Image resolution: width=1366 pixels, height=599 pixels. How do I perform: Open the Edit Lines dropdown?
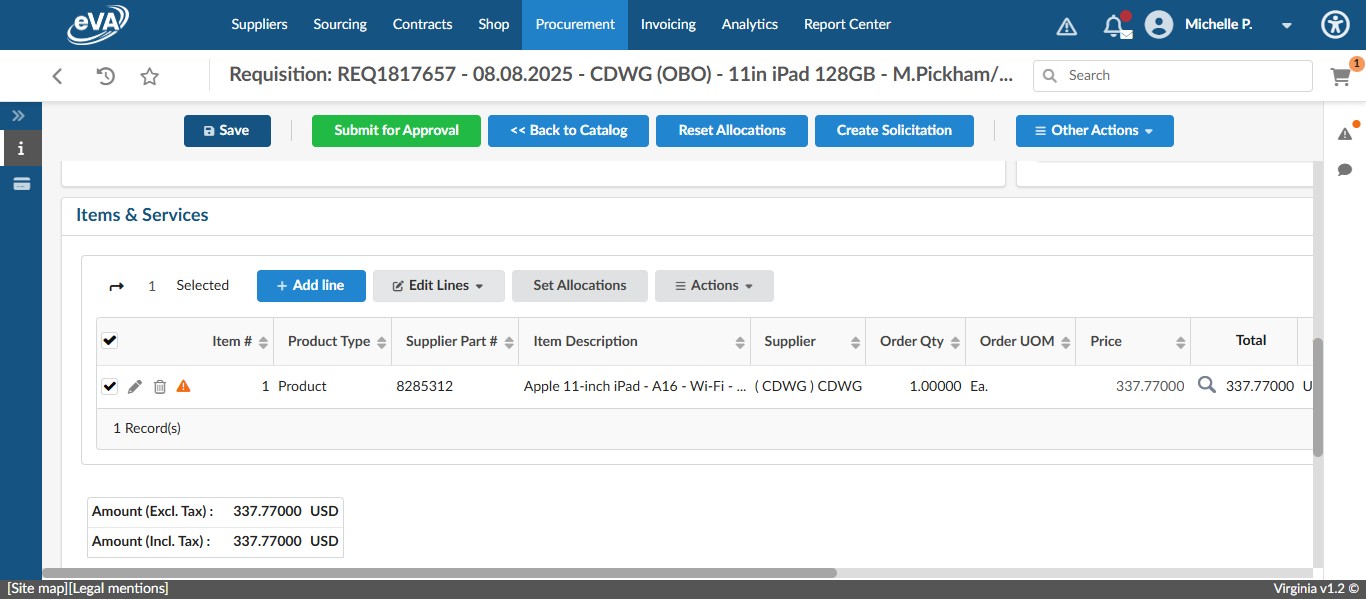coord(438,286)
